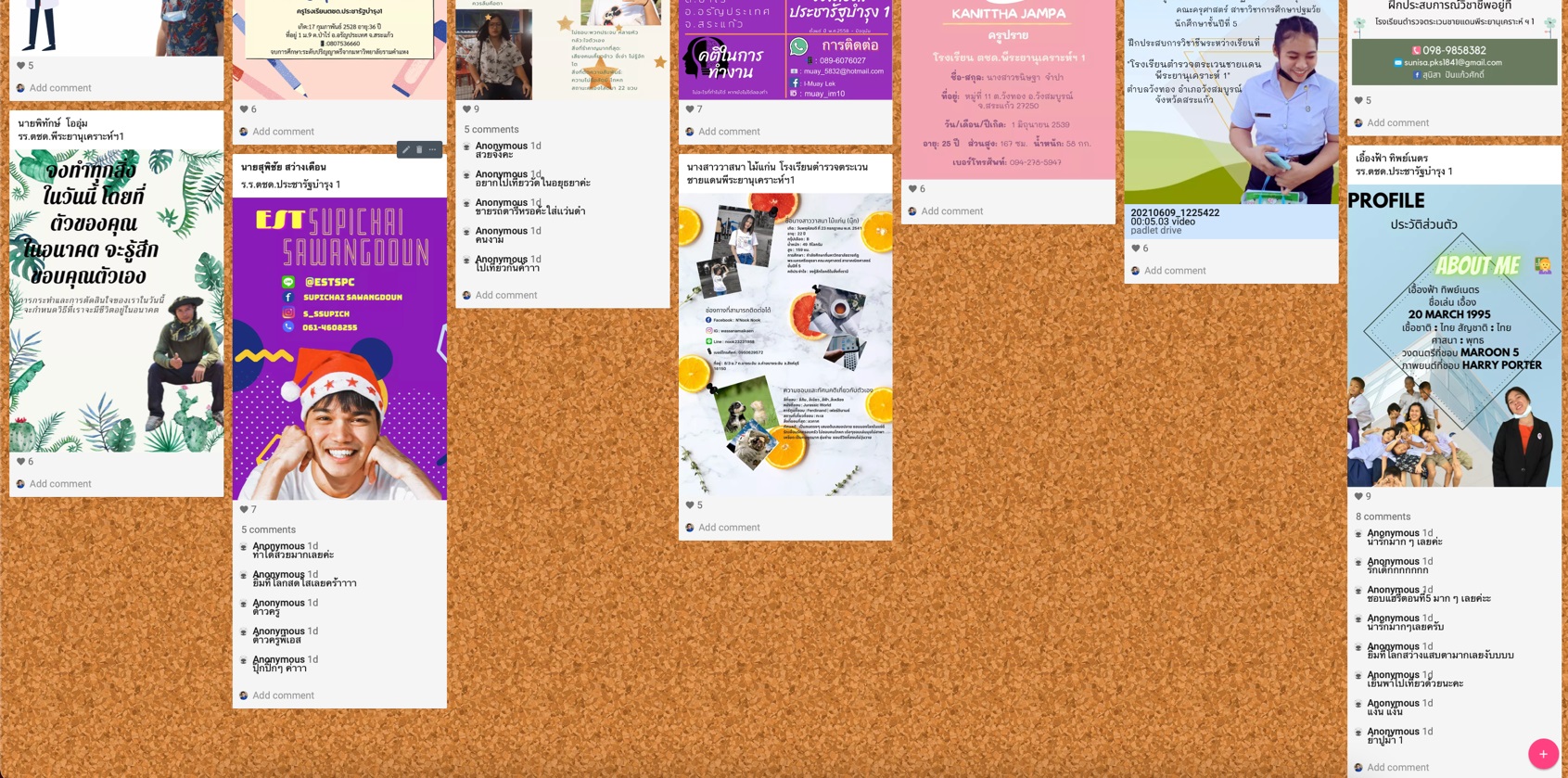1568x778 pixels.
Task: Like the Supichai Sawangdoun post
Action: click(x=244, y=509)
